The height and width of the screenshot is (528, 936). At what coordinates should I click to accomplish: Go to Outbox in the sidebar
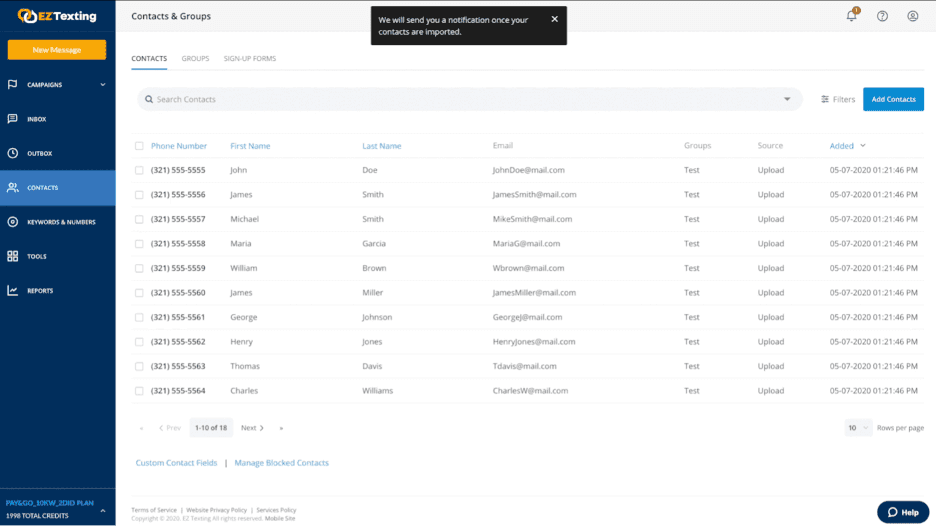point(39,153)
